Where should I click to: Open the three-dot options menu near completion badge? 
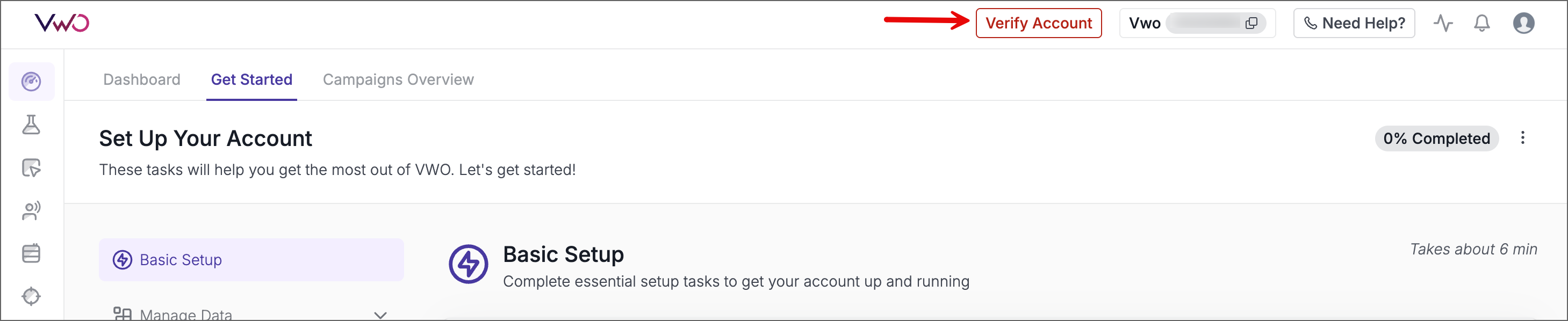point(1522,138)
